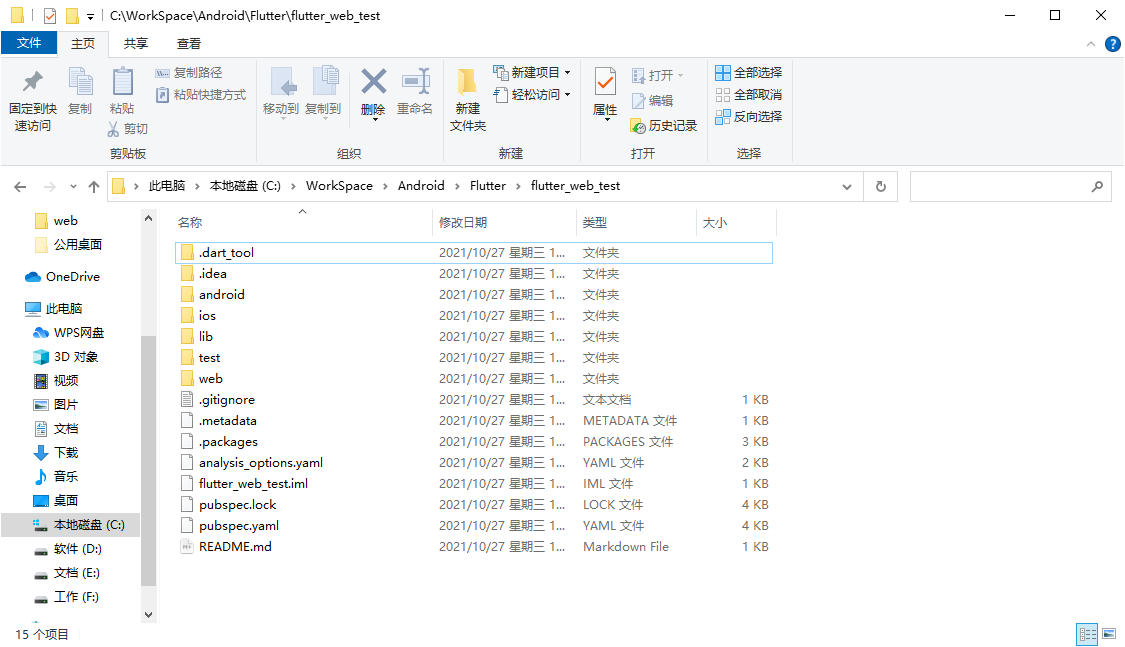The image size is (1125, 647).
Task: Navigate to Flutter via breadcrumb link
Action: tap(488, 186)
